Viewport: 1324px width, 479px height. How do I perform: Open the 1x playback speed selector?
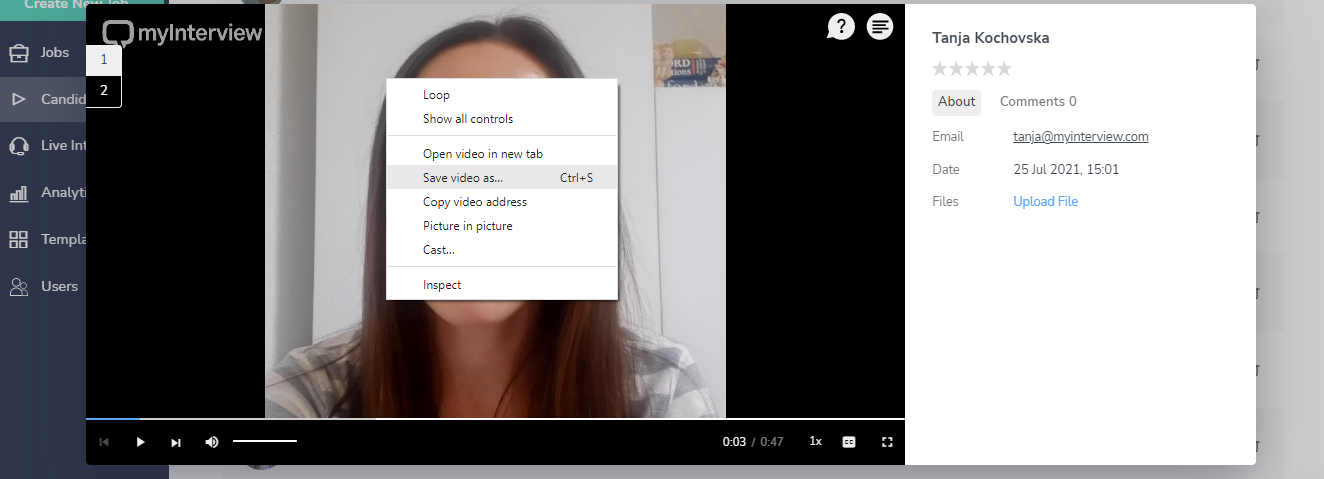click(x=815, y=442)
